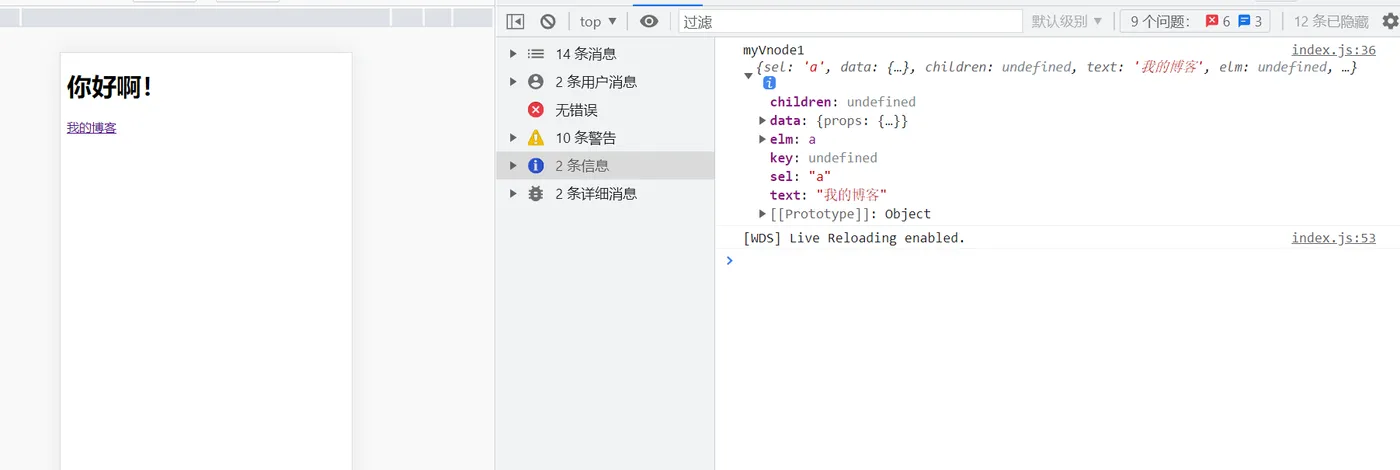This screenshot has height=470, width=1400.
Task: Click the children: undefined property
Action: pyautogui.click(x=842, y=102)
